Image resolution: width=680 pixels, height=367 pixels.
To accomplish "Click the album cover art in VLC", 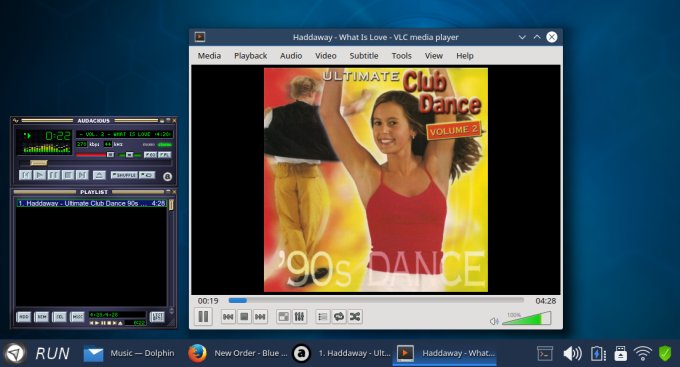I will 376,180.
